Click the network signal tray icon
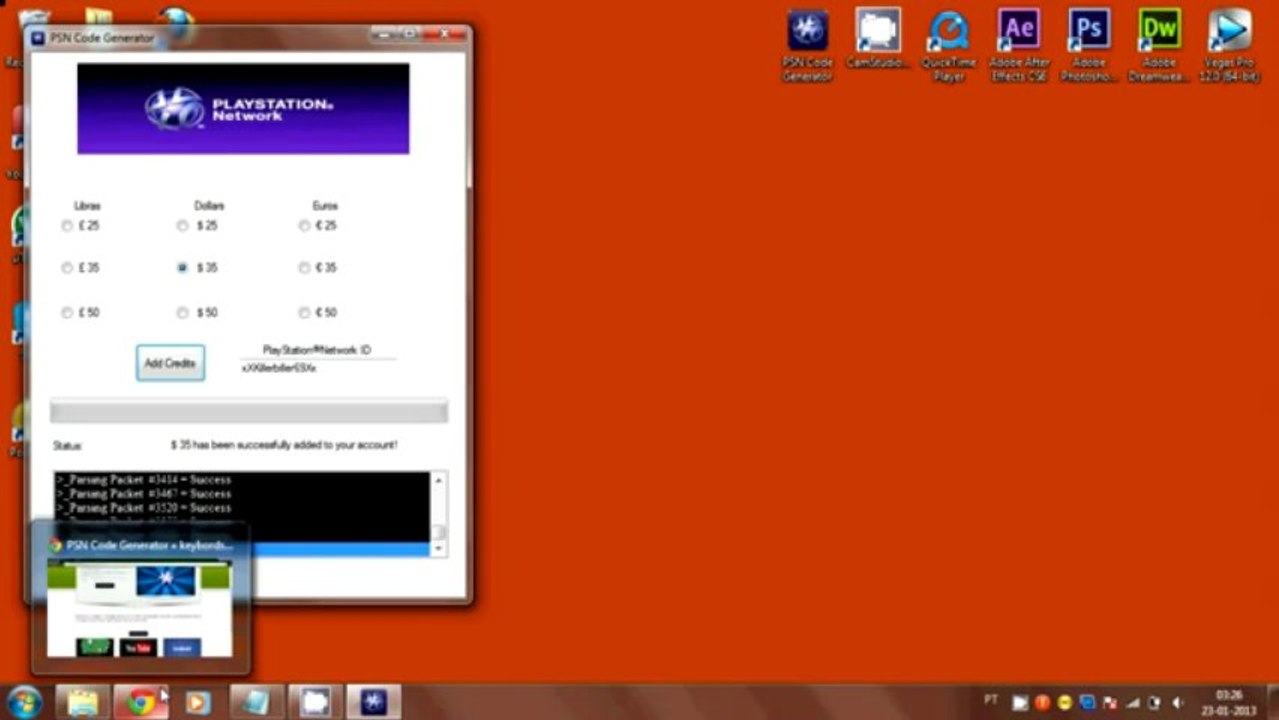 [1132, 703]
